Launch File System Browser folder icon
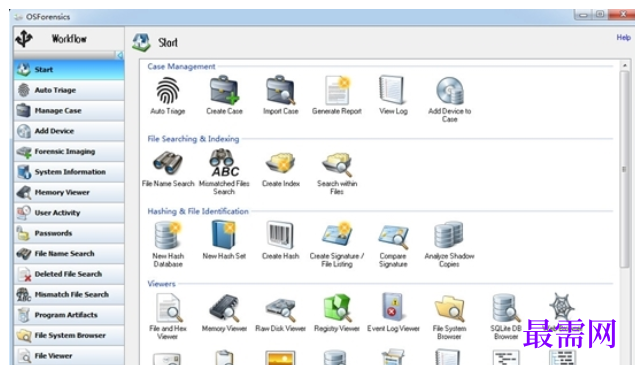The height and width of the screenshot is (365, 635). coord(450,309)
